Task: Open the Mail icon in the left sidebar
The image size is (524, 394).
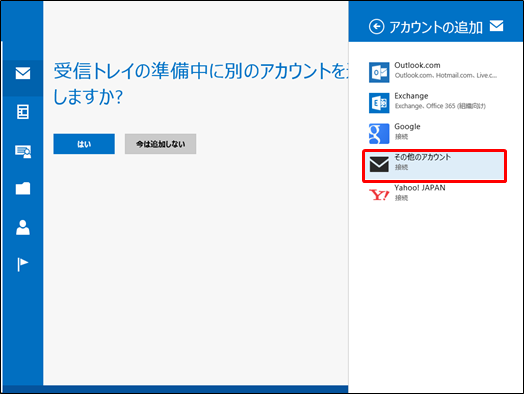Action: 23,73
